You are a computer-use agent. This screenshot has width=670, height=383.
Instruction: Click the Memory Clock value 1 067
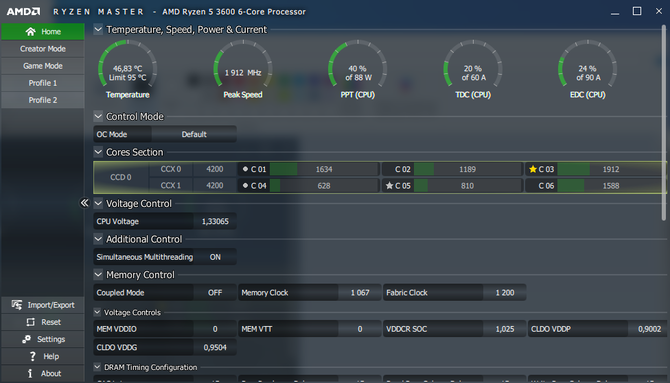click(360, 293)
